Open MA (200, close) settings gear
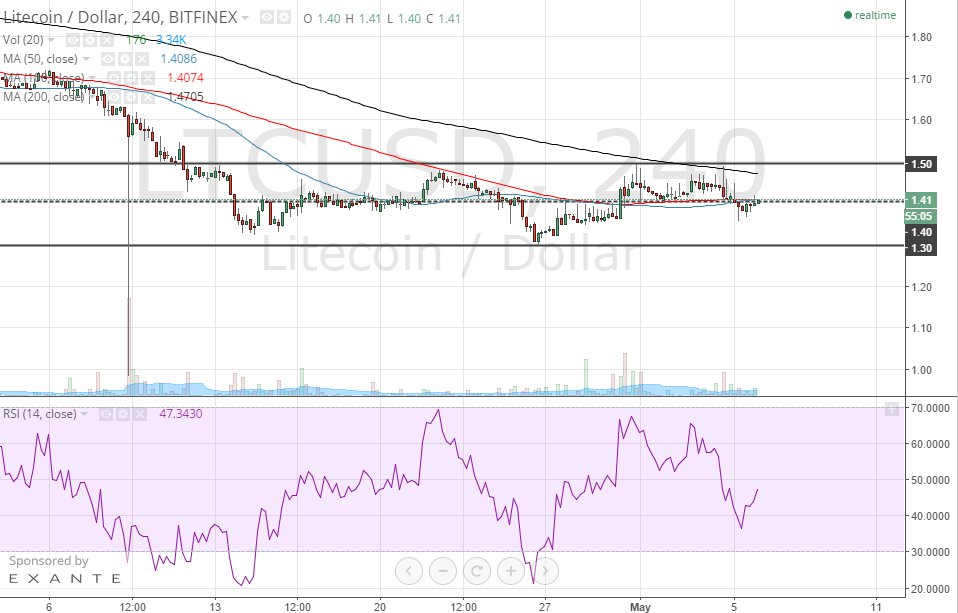Image resolution: width=958 pixels, height=613 pixels. tap(131, 97)
